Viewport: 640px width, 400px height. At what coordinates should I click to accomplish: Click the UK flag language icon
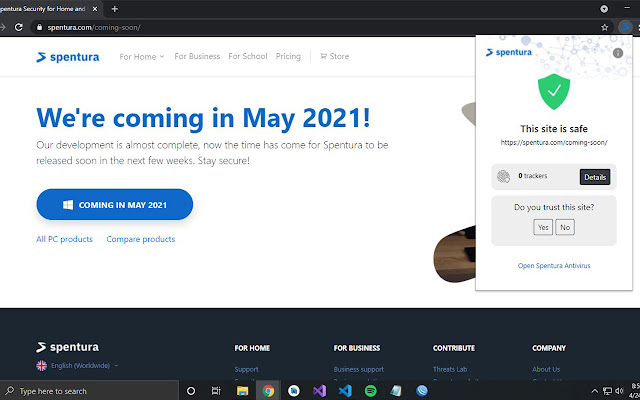(x=42, y=365)
